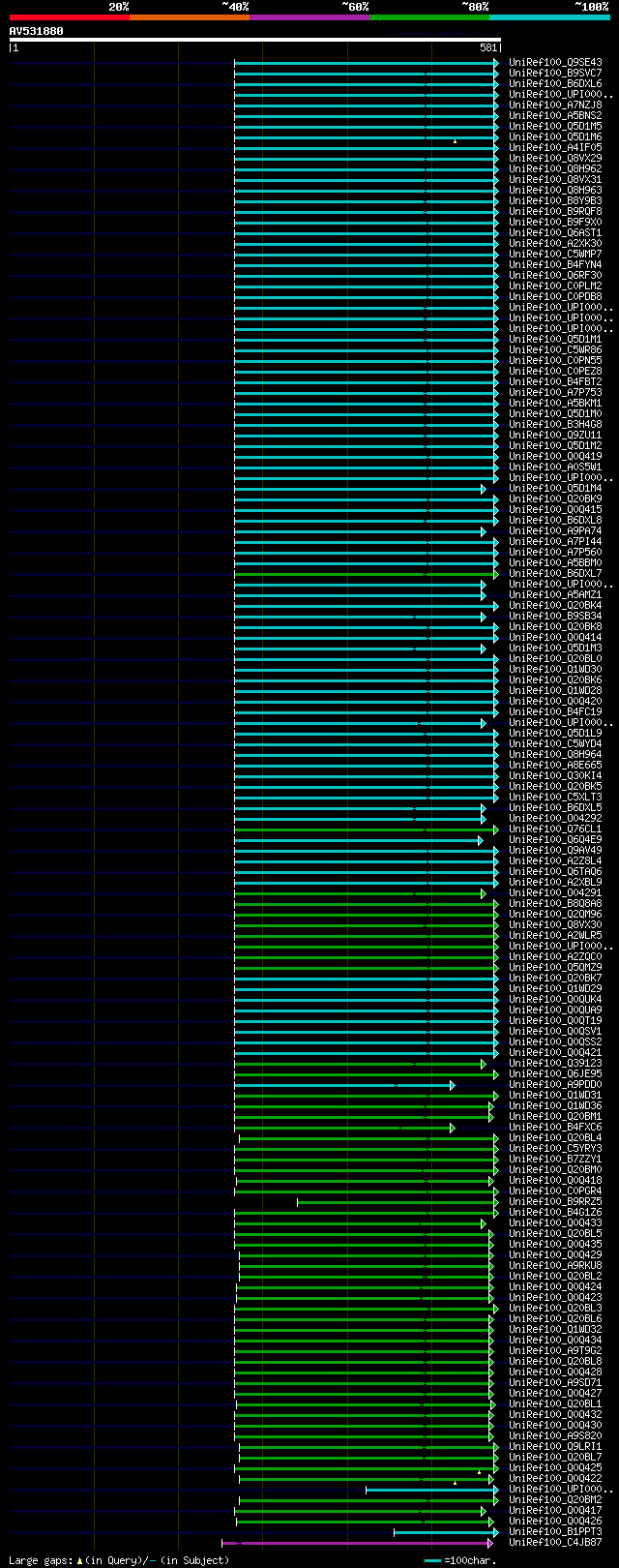Select hit UniRef100_A7NZJ8
This screenshot has height=1568, width=619.
tap(555, 106)
